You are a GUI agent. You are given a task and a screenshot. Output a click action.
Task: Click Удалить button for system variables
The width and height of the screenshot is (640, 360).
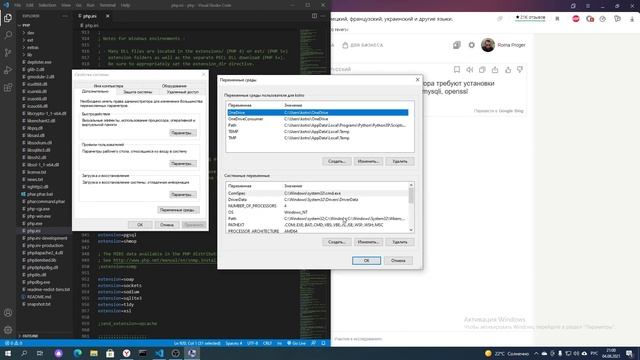400,242
